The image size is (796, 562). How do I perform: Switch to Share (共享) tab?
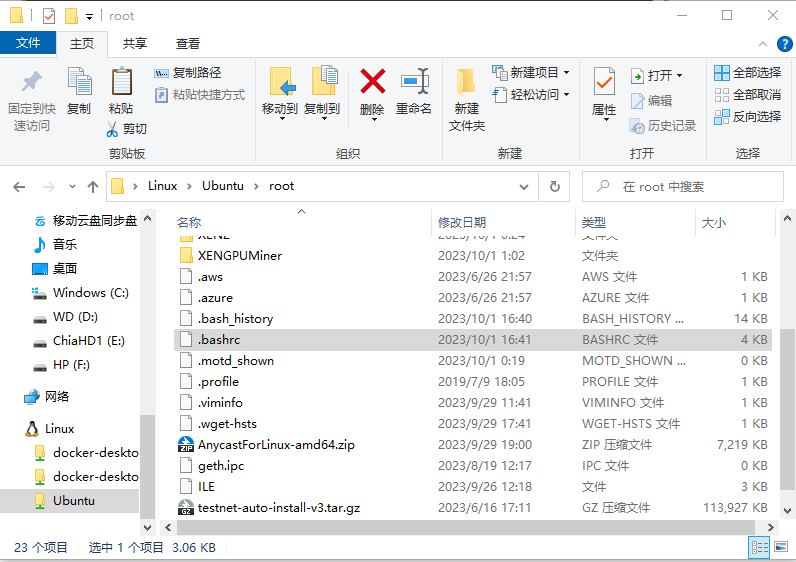(x=135, y=44)
